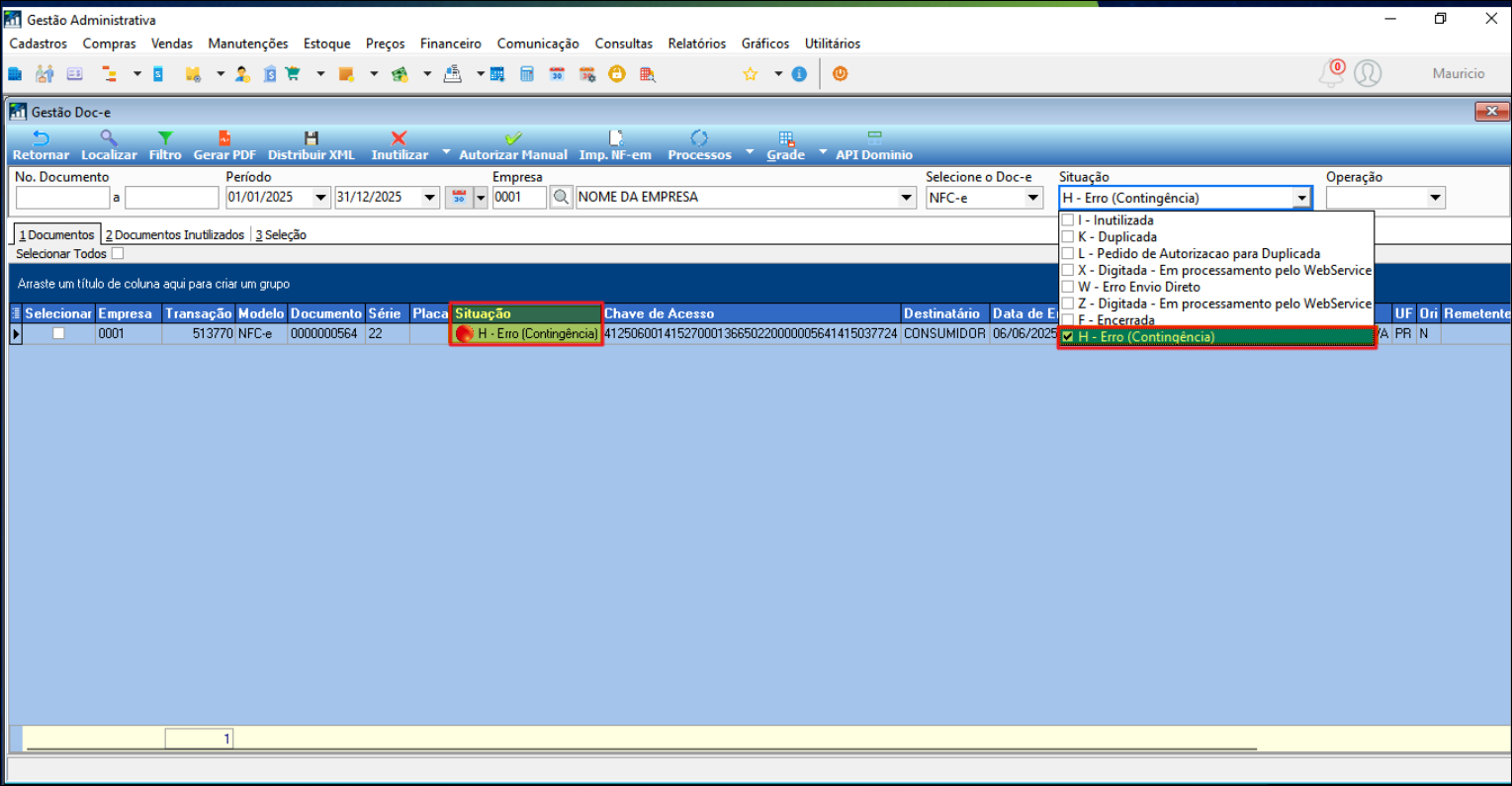Expand the Operação dropdown
This screenshot has height=786, width=1512.
click(1435, 198)
